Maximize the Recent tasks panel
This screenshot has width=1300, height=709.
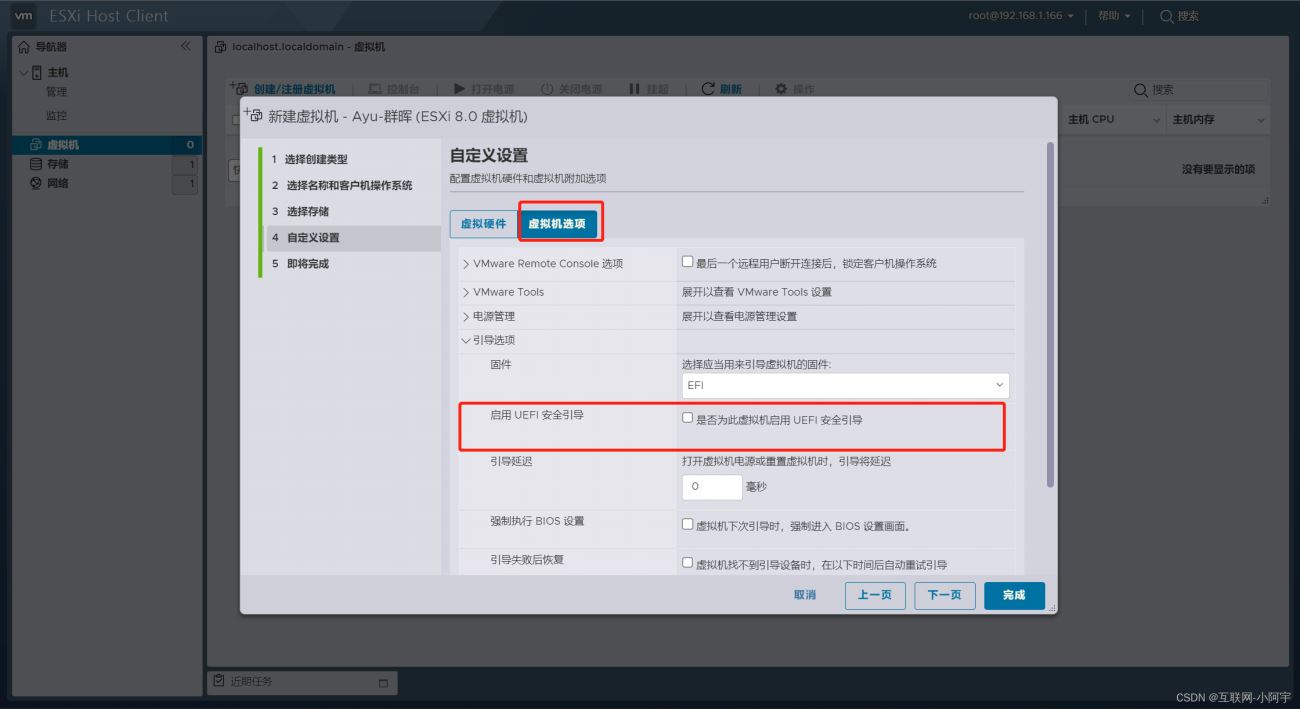click(383, 683)
